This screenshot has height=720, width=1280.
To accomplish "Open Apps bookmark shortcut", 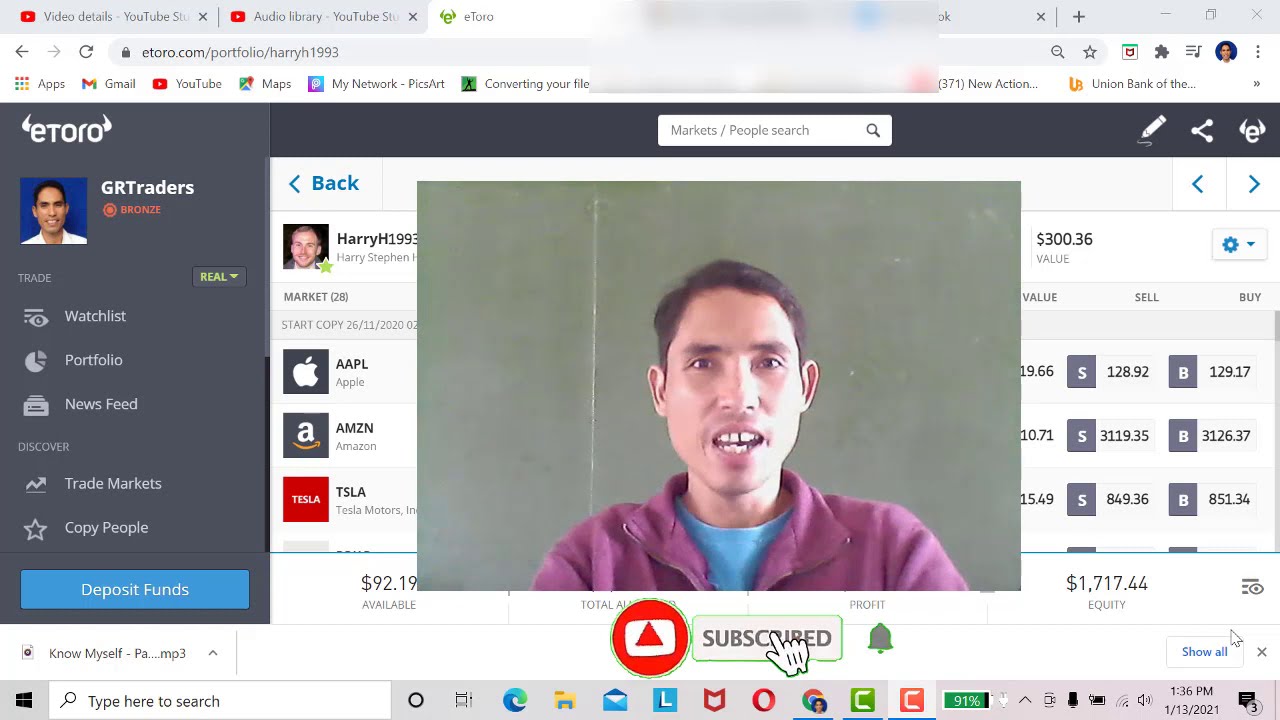I will coord(40,84).
